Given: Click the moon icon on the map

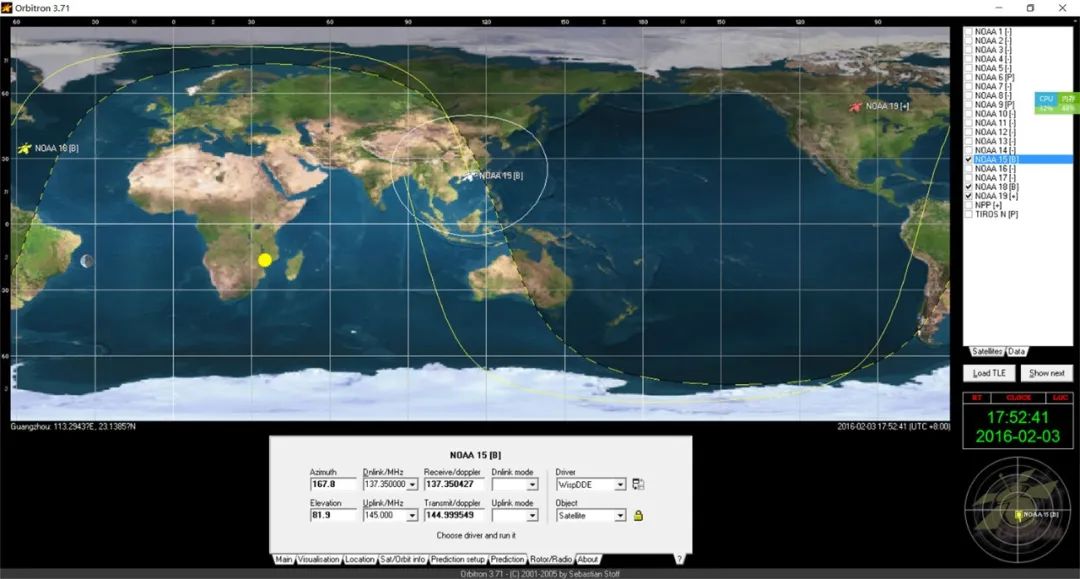Looking at the screenshot, I should pyautogui.click(x=87, y=261).
